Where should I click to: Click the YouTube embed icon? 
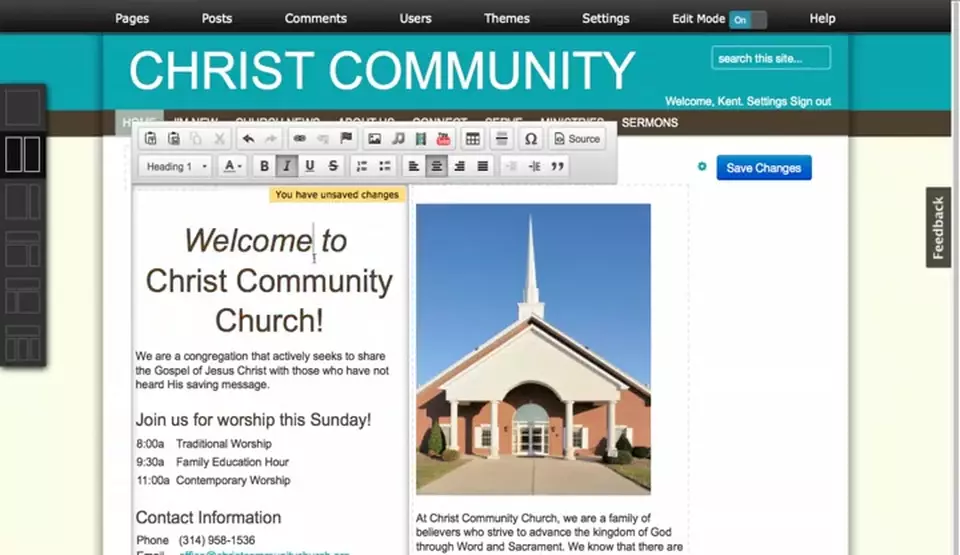[443, 139]
